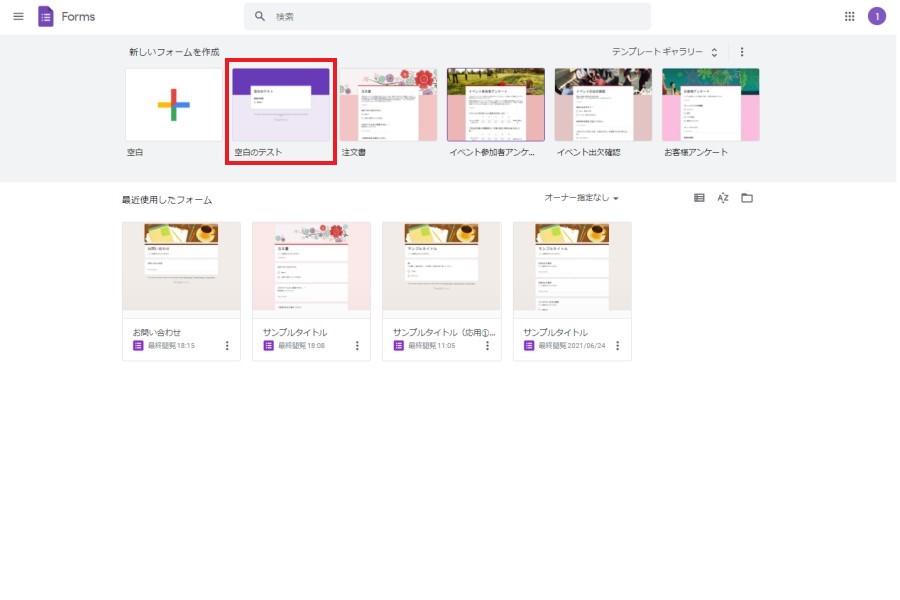The height and width of the screenshot is (600, 900).
Task: Open the AZ sort options
Action: [x=723, y=198]
